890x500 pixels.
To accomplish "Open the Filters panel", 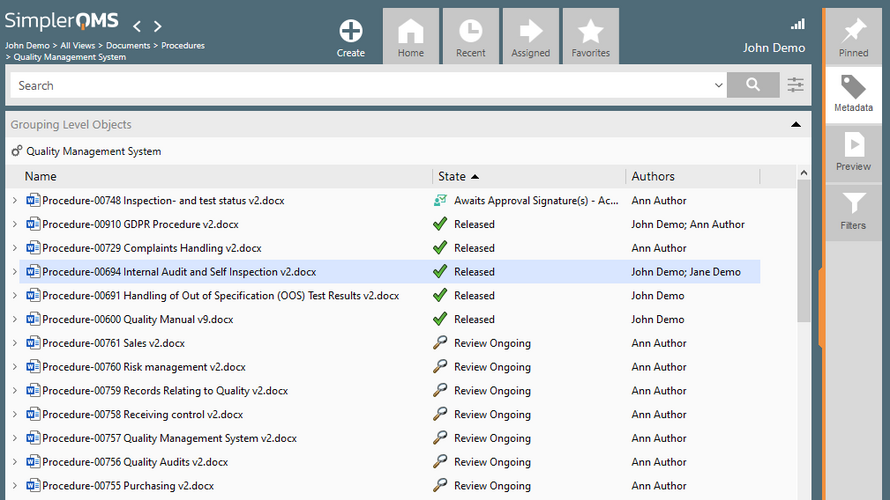I will pos(853,211).
